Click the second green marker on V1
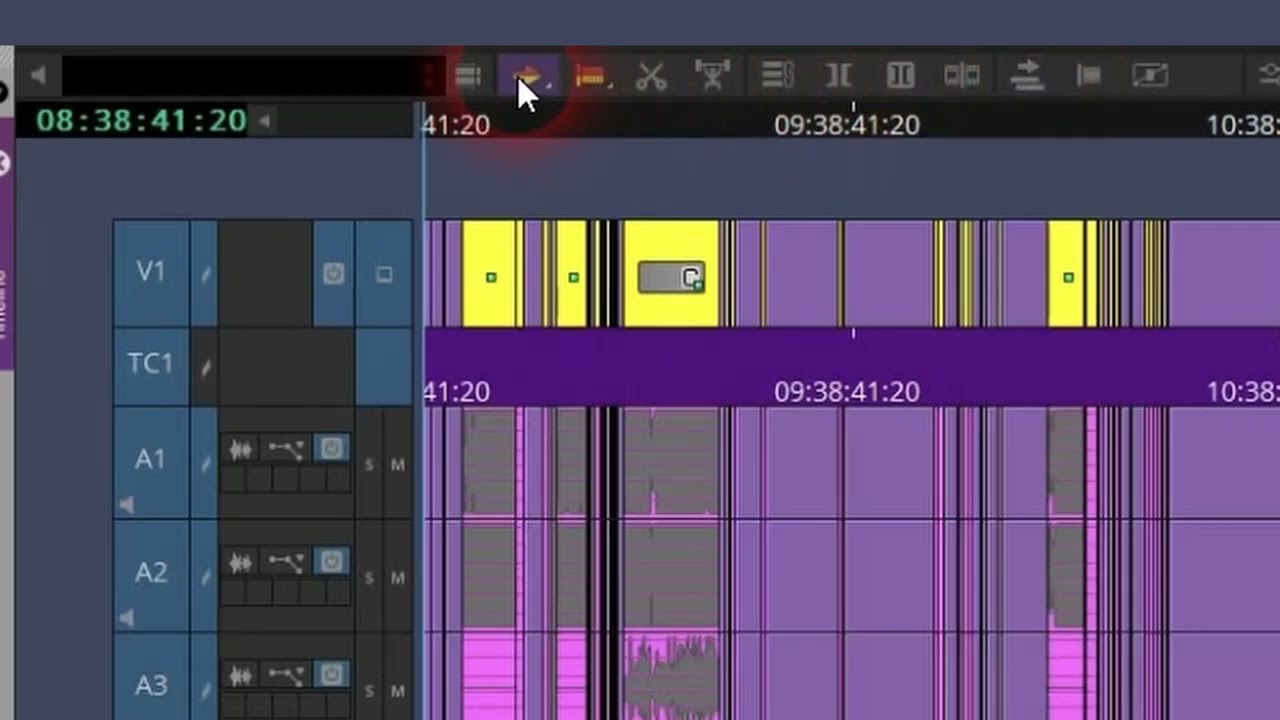The image size is (1280, 720). tap(573, 277)
